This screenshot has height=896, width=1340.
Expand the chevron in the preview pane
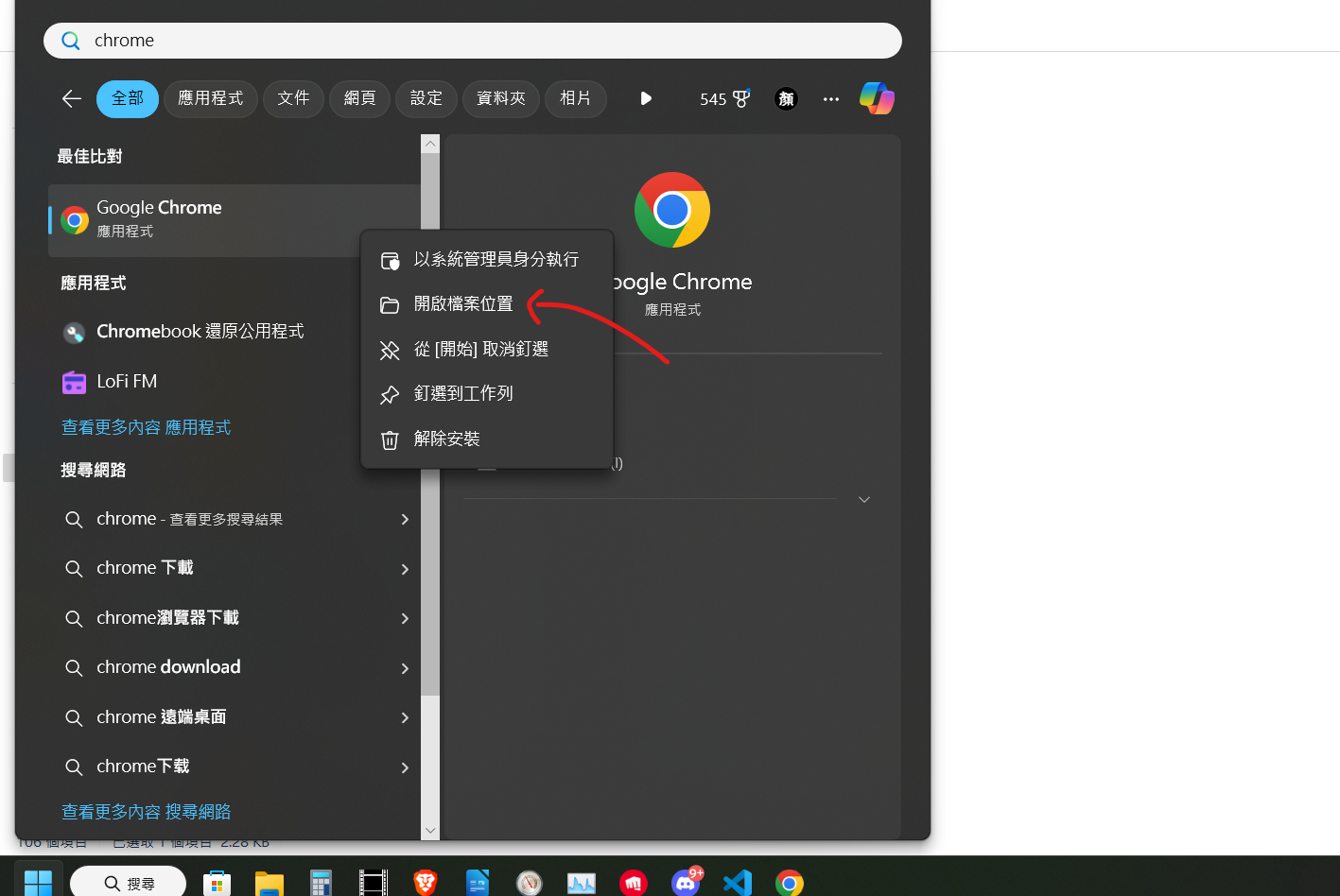[863, 499]
